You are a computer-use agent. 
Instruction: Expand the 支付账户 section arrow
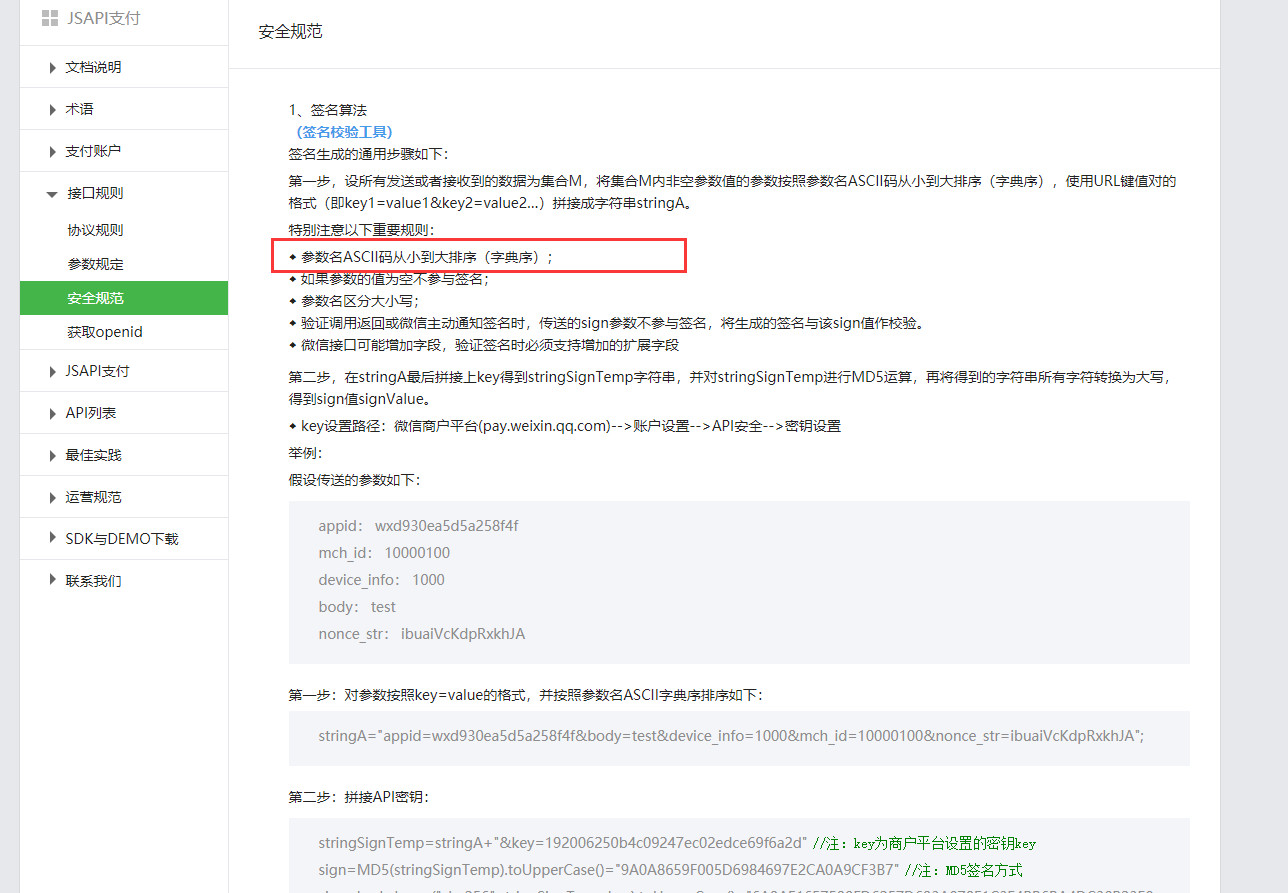click(52, 152)
